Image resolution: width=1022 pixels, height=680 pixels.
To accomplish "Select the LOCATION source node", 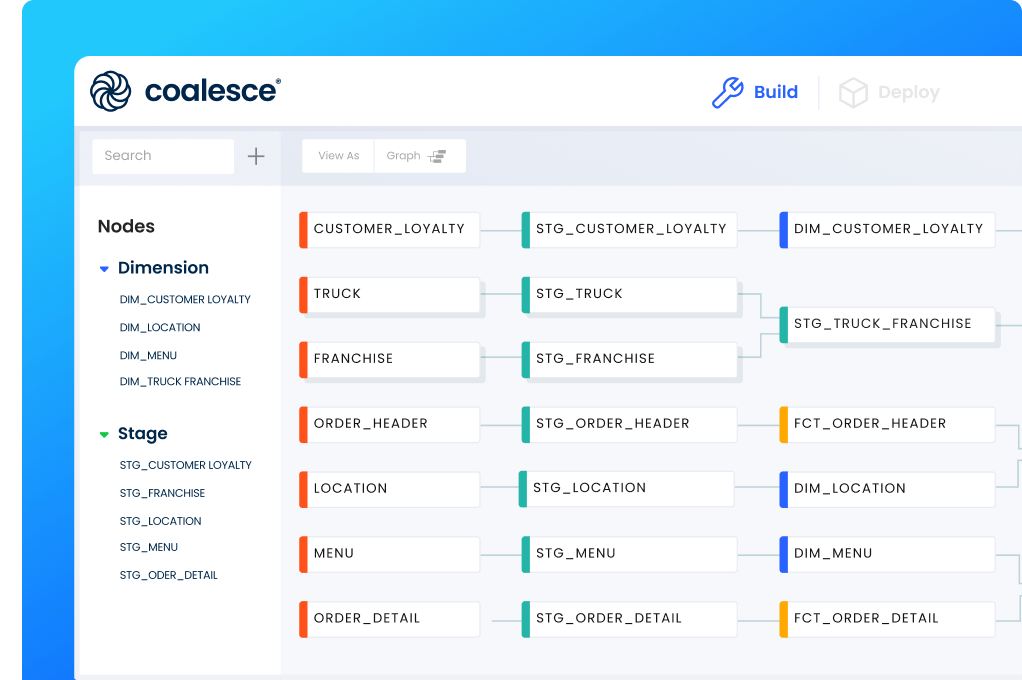I will [x=389, y=489].
